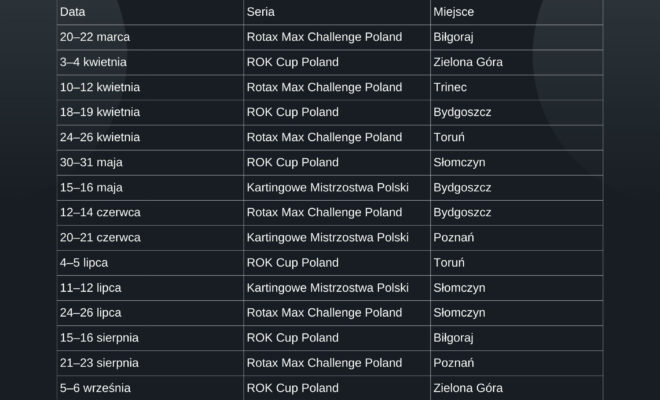Click Poznań in the 21–23 sierpnia row
The width and height of the screenshot is (660, 400).
point(453,362)
